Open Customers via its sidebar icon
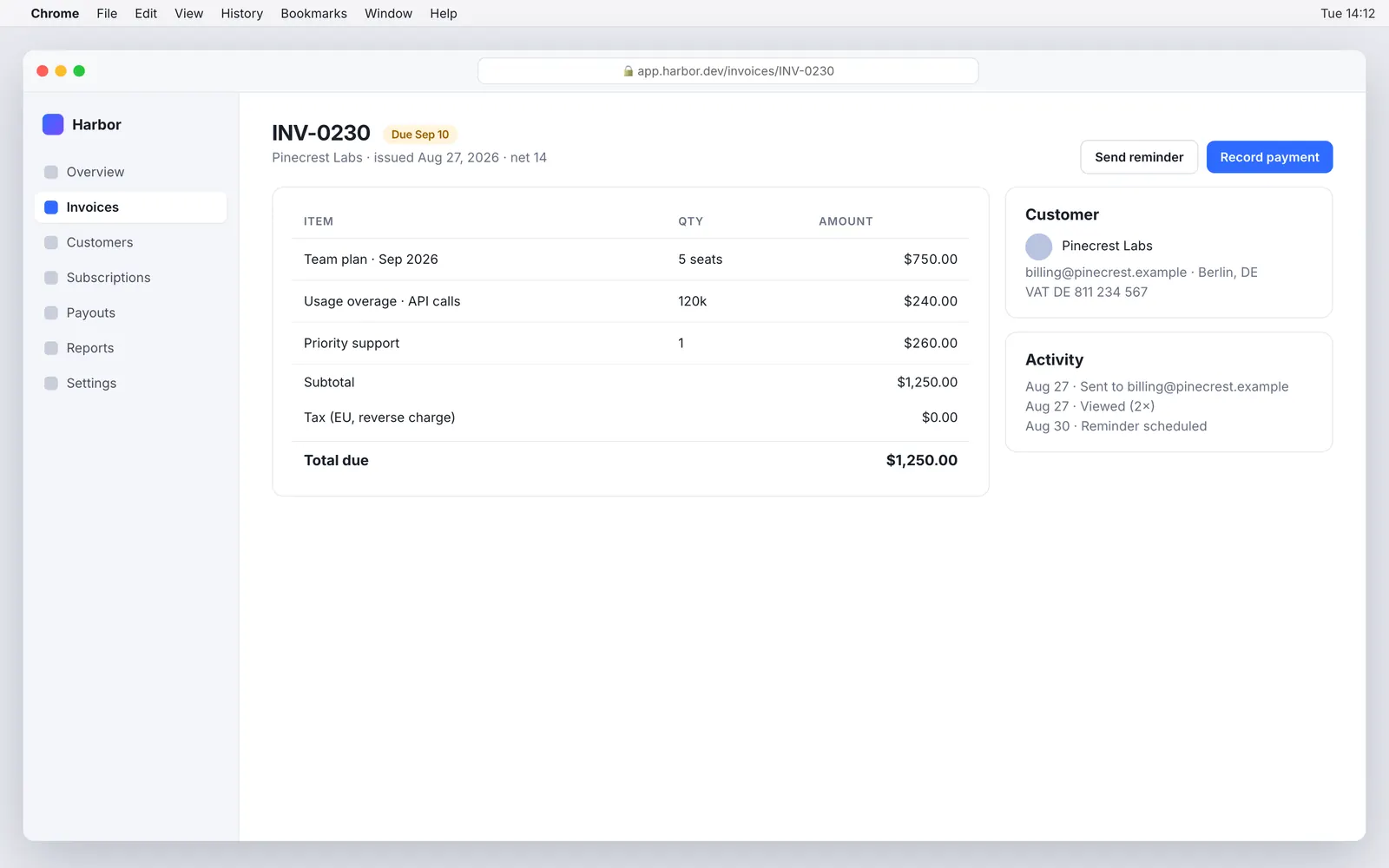The width and height of the screenshot is (1389, 868). pyautogui.click(x=51, y=242)
